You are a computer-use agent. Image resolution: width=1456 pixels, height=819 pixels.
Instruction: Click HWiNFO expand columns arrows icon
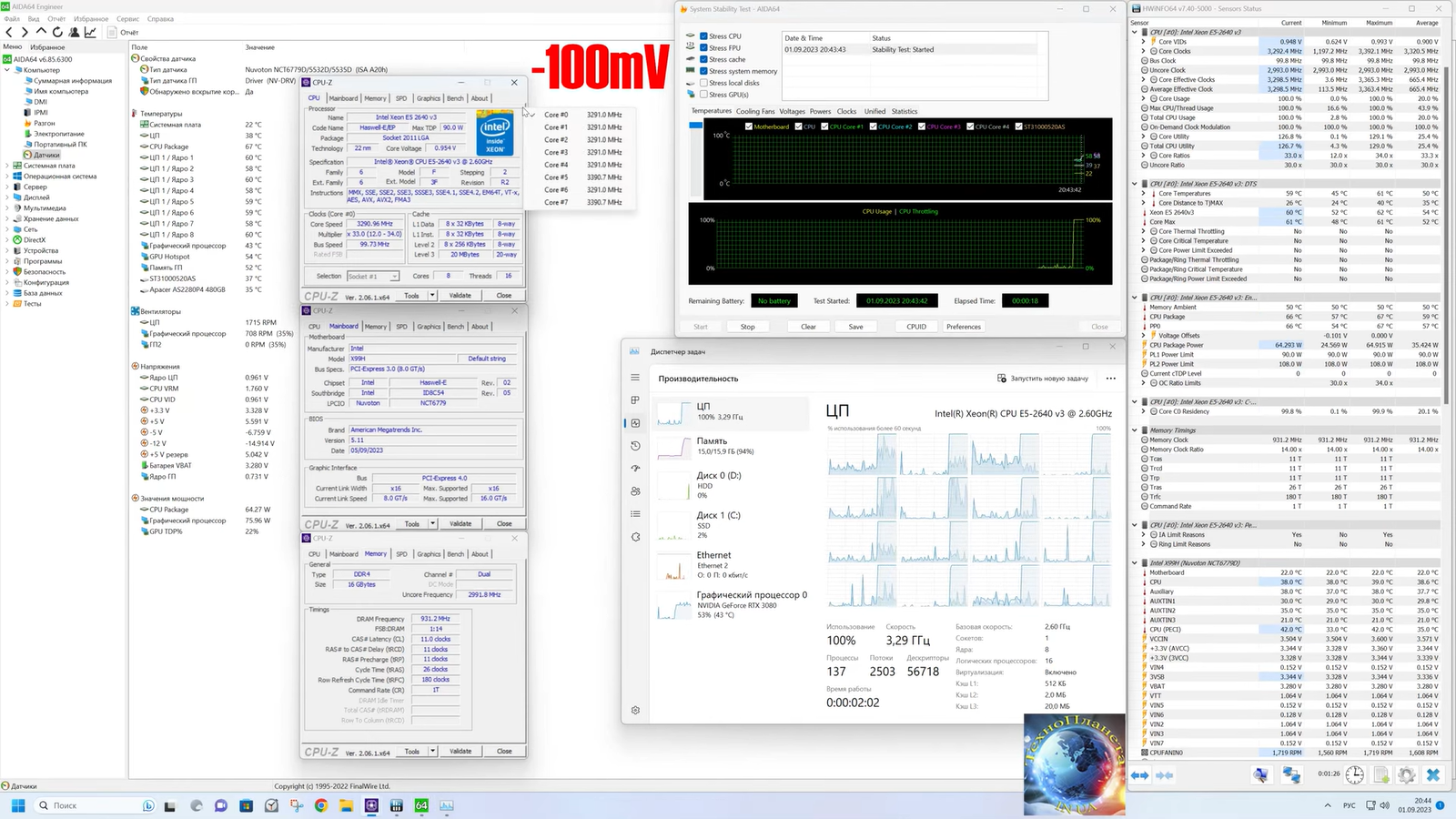1139,775
